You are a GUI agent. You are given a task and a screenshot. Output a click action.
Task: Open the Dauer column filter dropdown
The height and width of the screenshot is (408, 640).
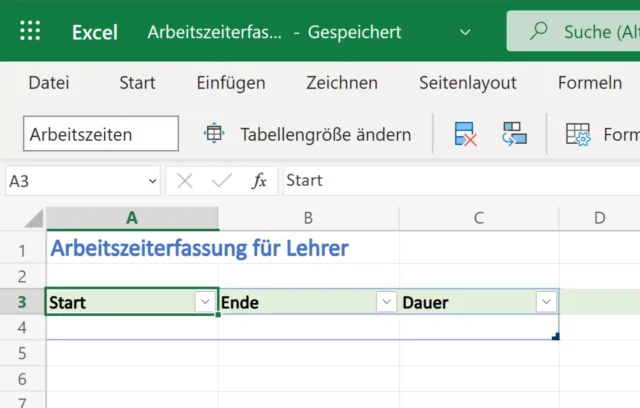545,302
